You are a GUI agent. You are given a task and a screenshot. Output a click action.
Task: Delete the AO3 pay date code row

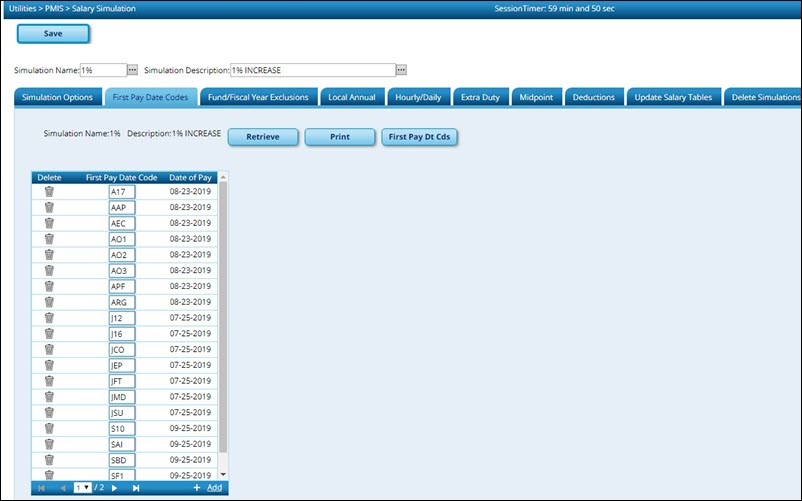click(49, 270)
